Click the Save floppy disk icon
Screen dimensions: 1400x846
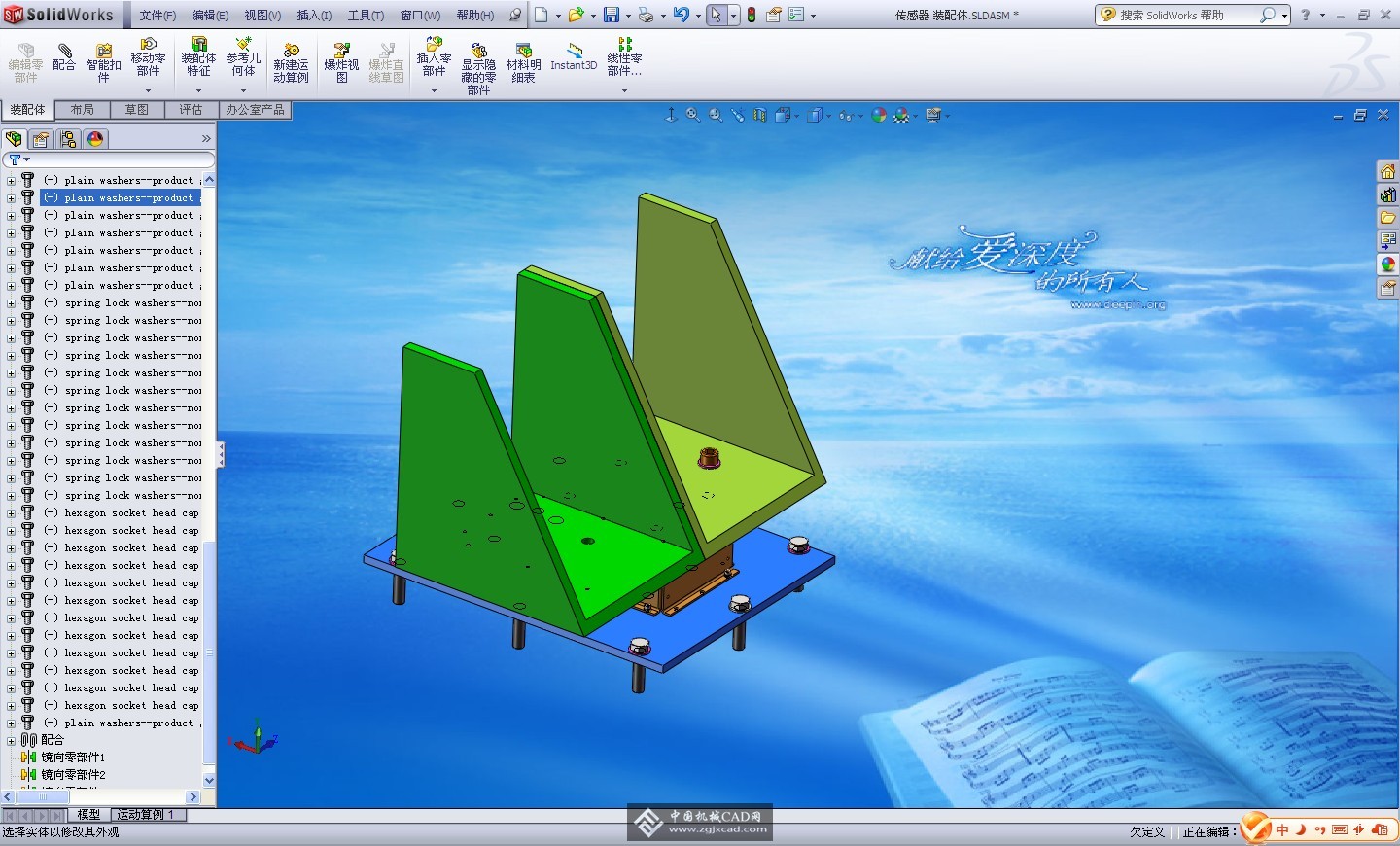tap(612, 15)
